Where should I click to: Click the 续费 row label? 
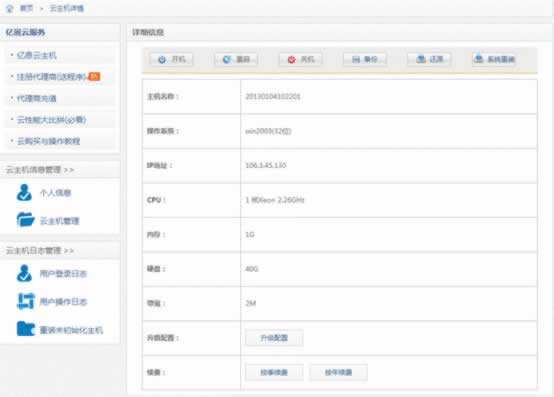(x=156, y=372)
